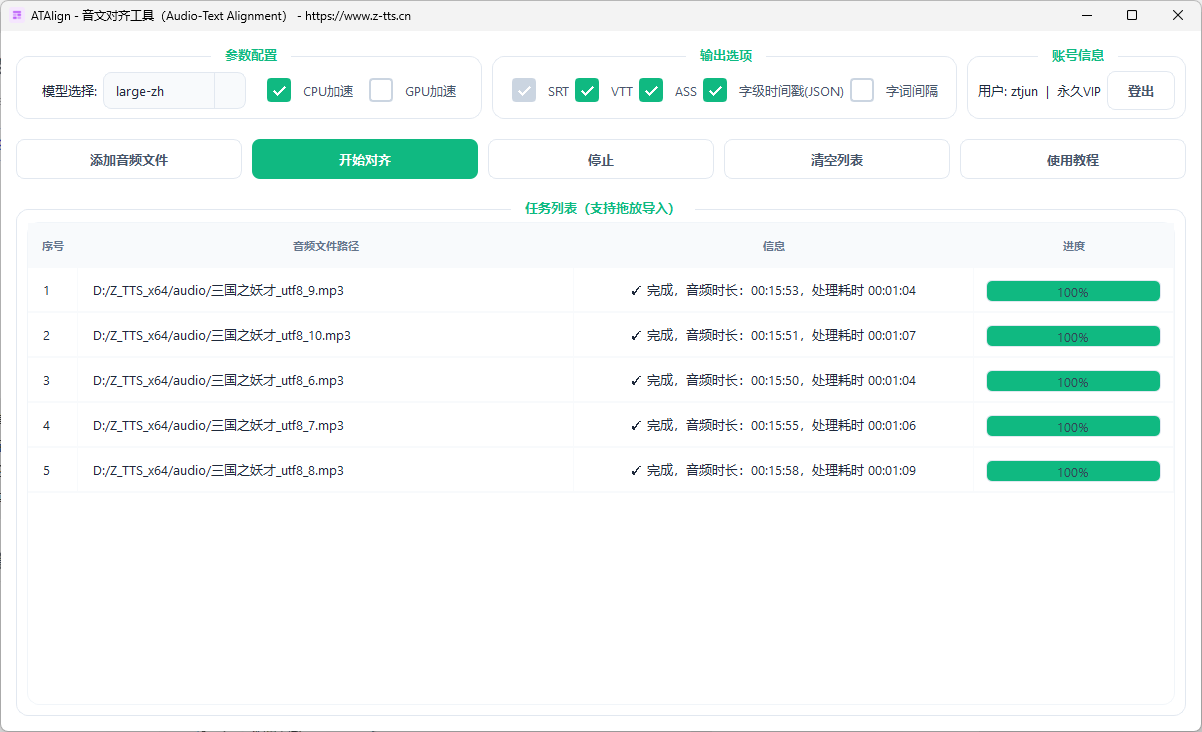This screenshot has width=1202, height=732.
Task: Disable the CPU加速 checkbox
Action: (x=279, y=91)
